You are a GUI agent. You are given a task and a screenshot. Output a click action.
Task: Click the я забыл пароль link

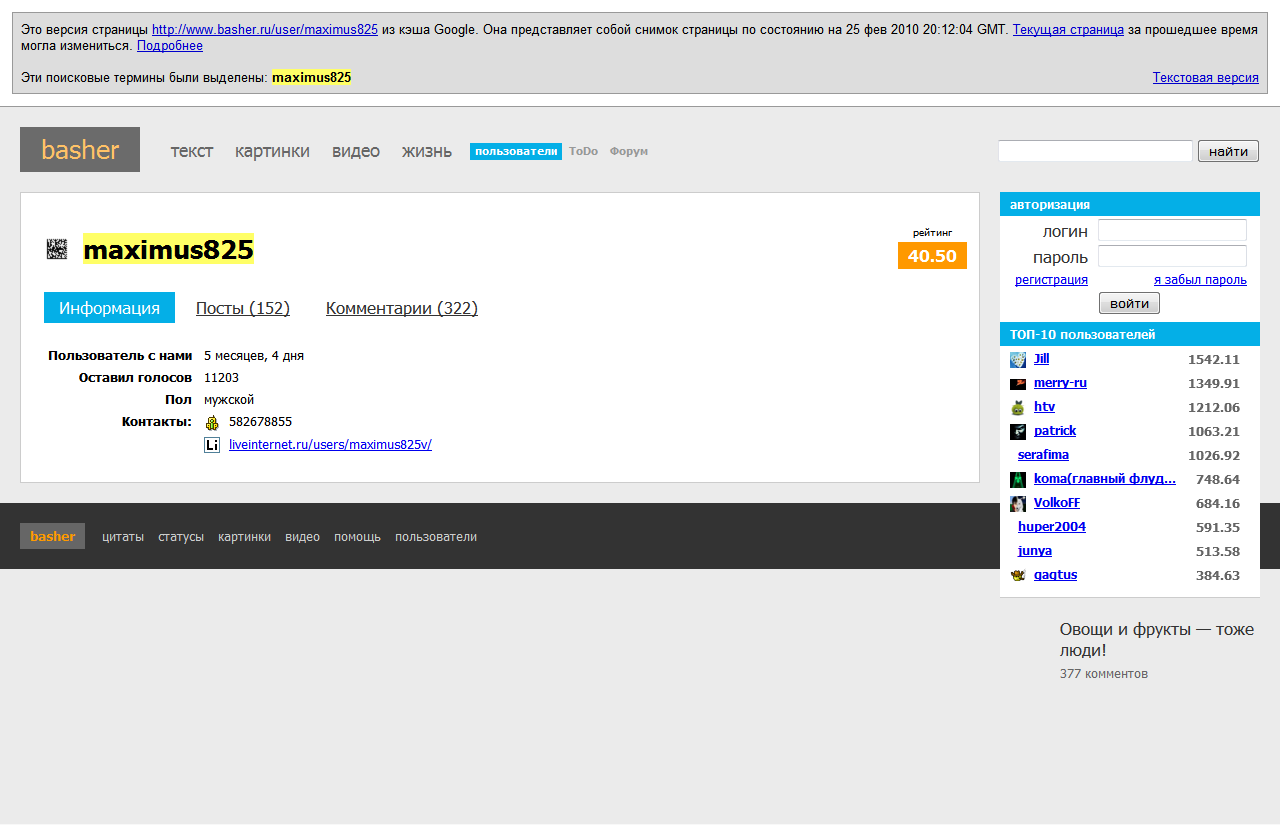1200,280
